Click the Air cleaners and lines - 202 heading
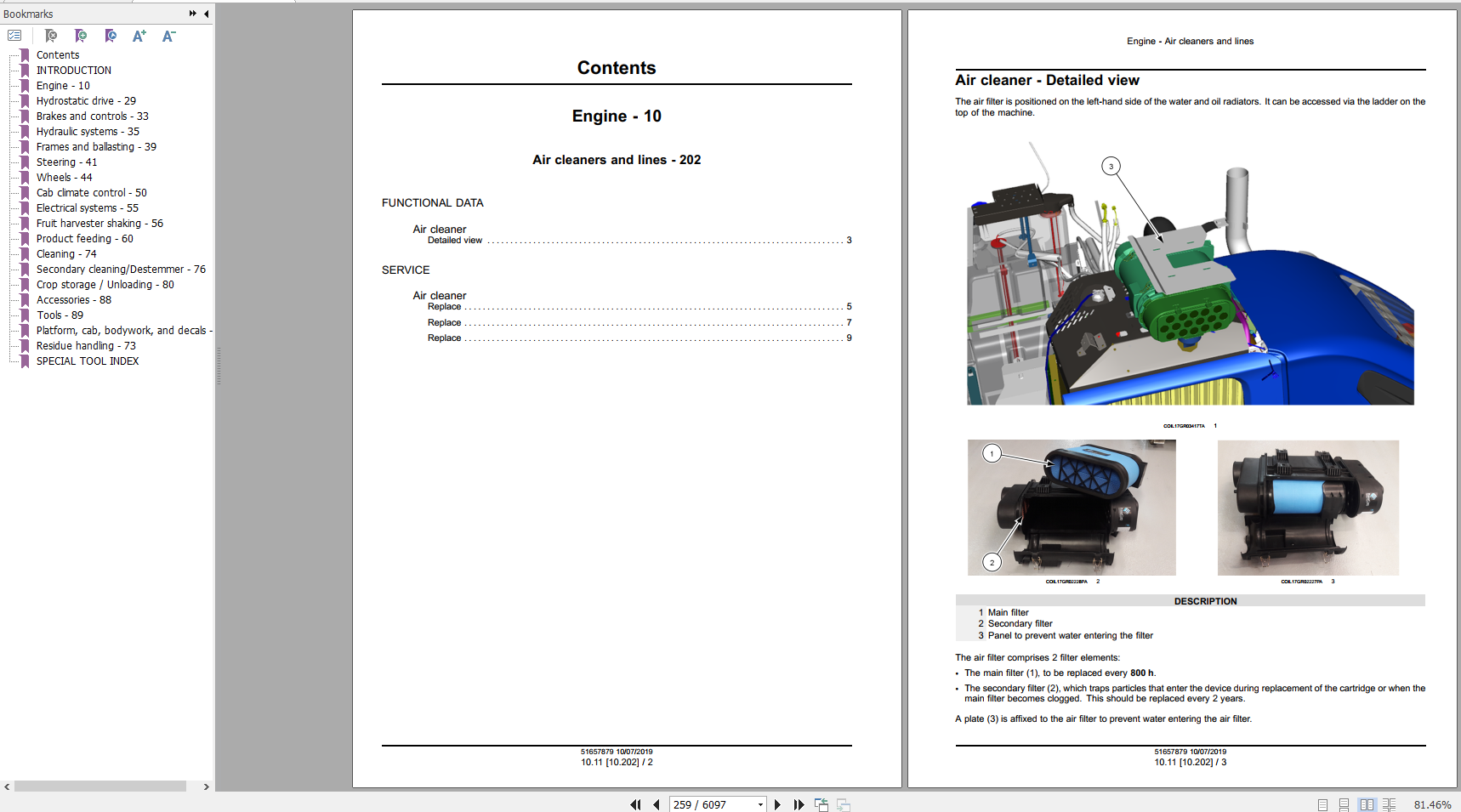The width and height of the screenshot is (1461, 812). tap(617, 160)
